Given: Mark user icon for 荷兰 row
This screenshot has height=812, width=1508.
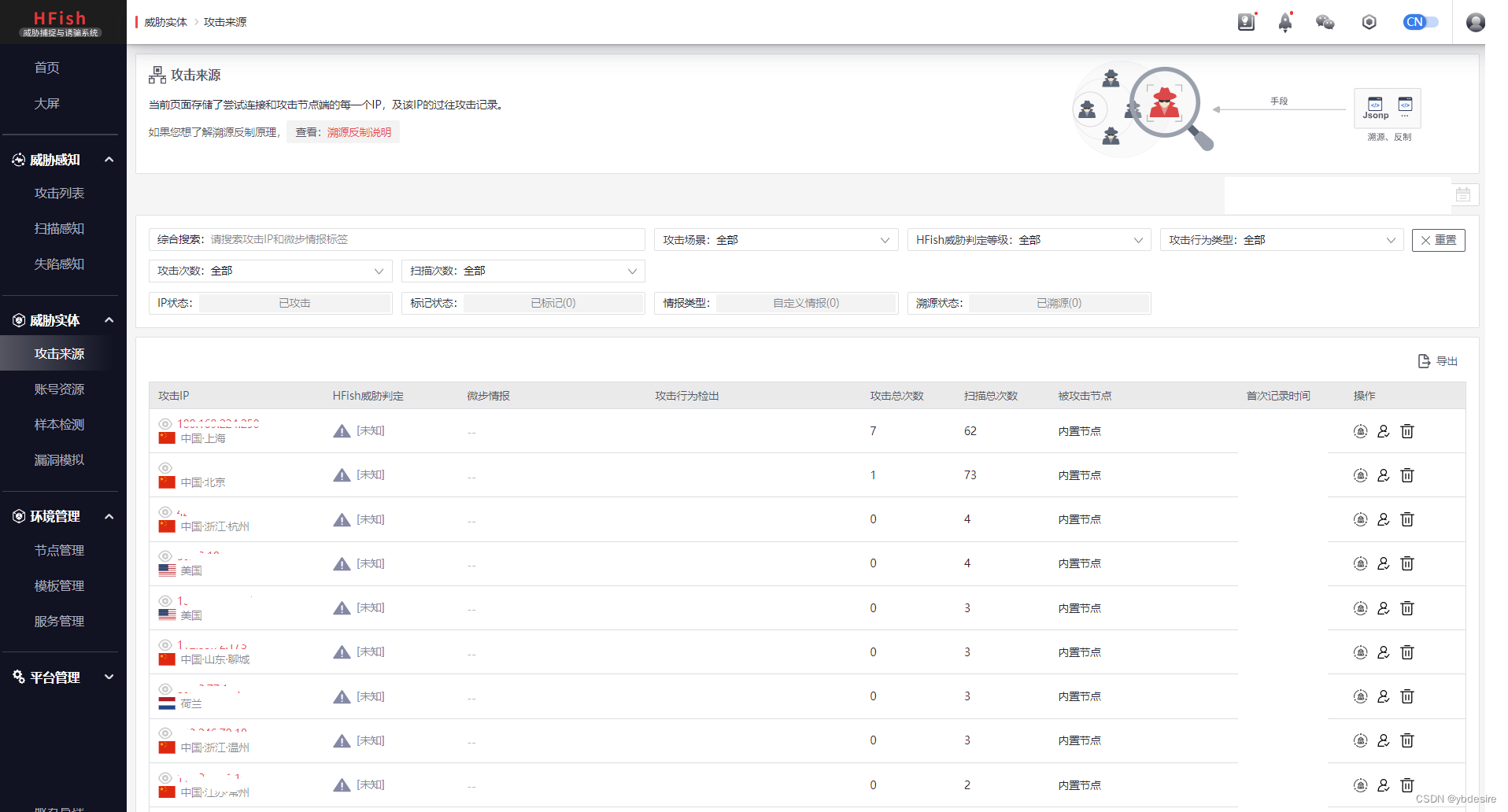Looking at the screenshot, I should pos(1384,696).
